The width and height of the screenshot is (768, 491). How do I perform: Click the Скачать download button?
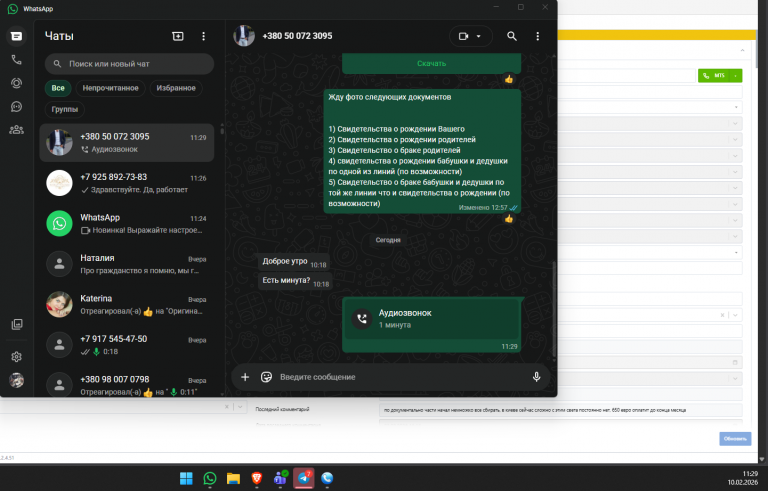click(432, 63)
